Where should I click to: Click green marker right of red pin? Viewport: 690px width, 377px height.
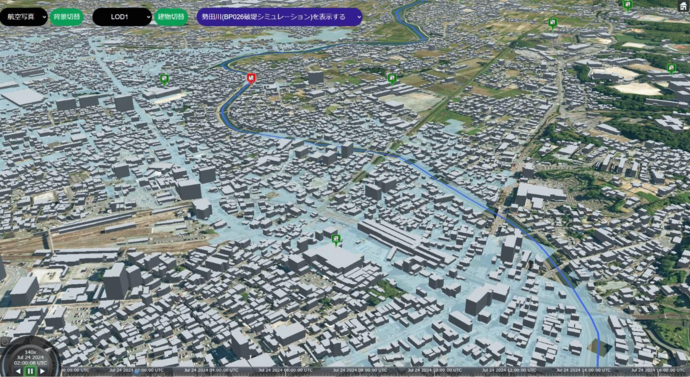[x=392, y=78]
